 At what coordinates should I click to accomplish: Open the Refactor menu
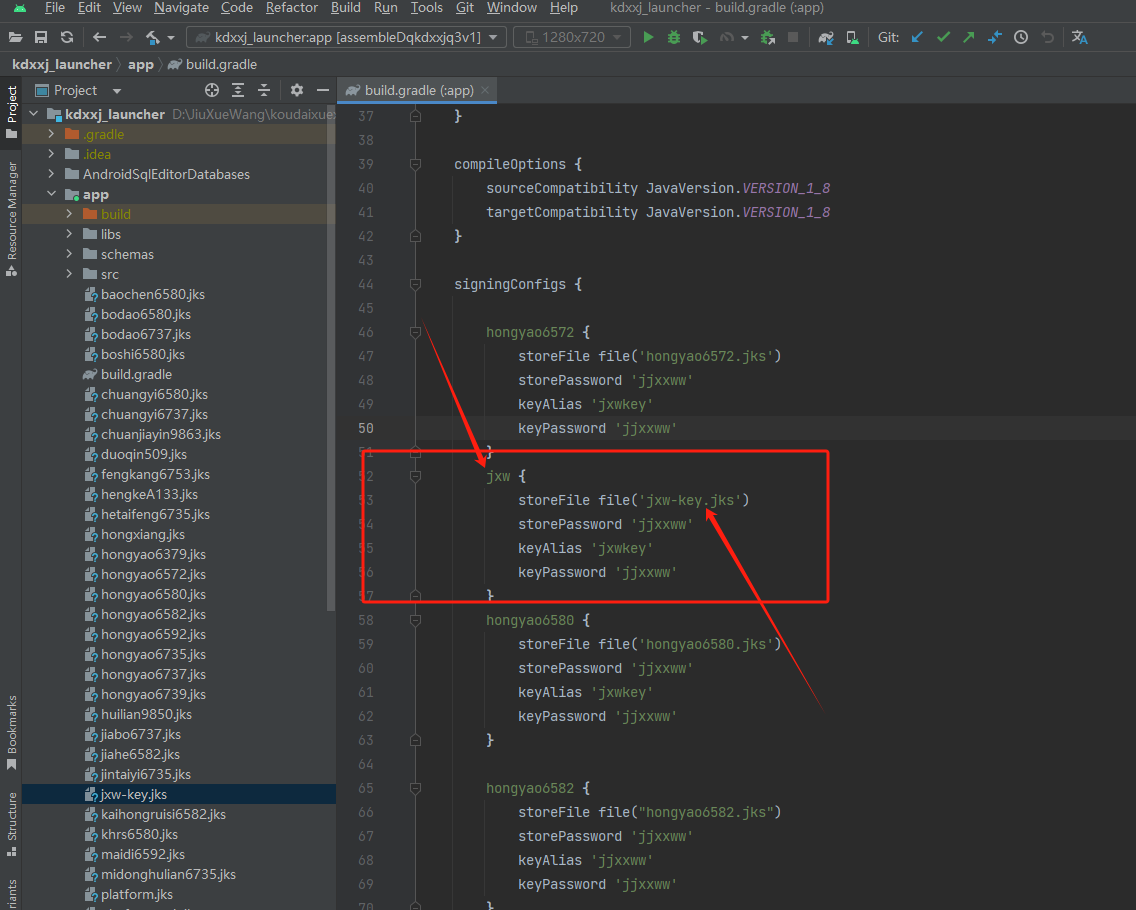[290, 8]
